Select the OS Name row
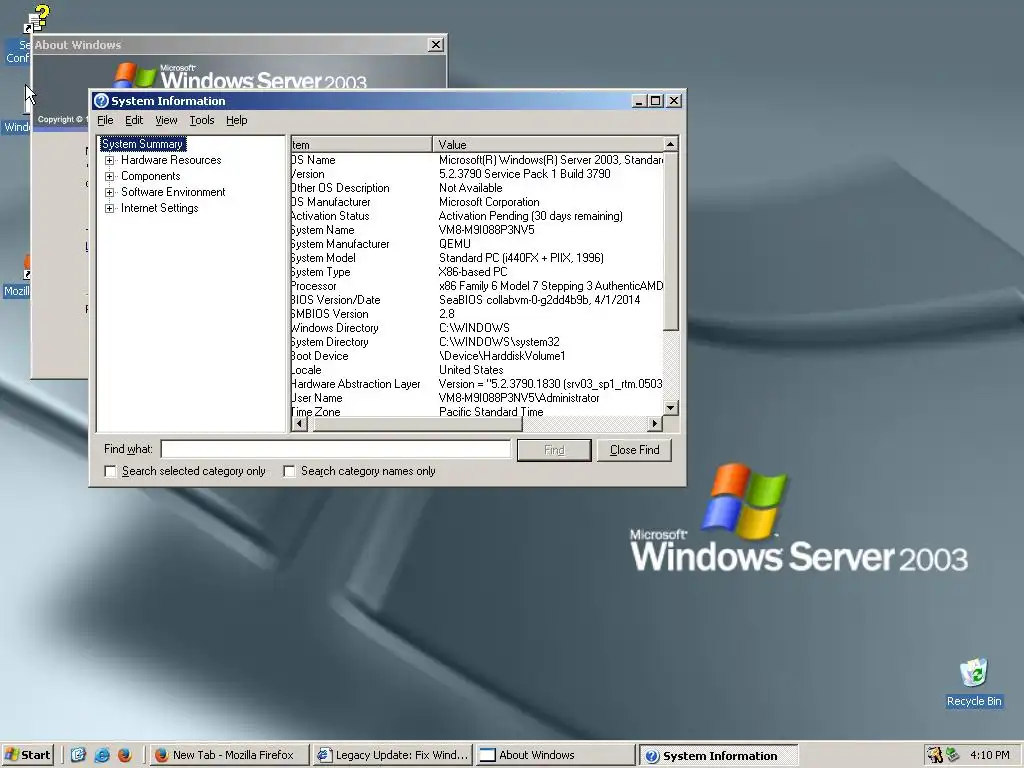1024x768 pixels. pyautogui.click(x=477, y=160)
